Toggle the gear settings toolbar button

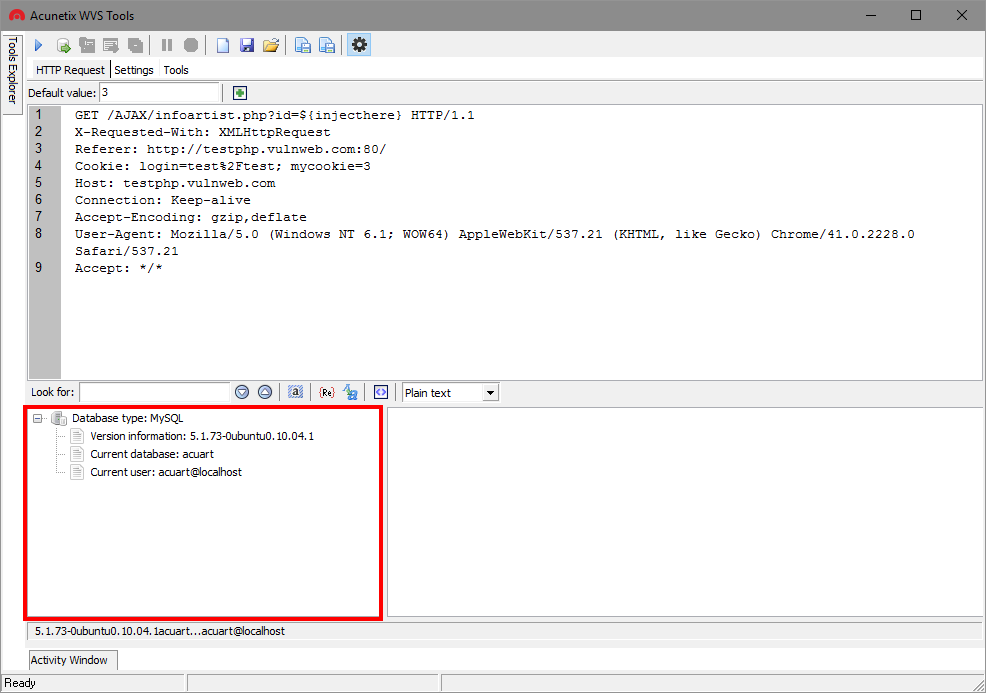click(x=358, y=45)
